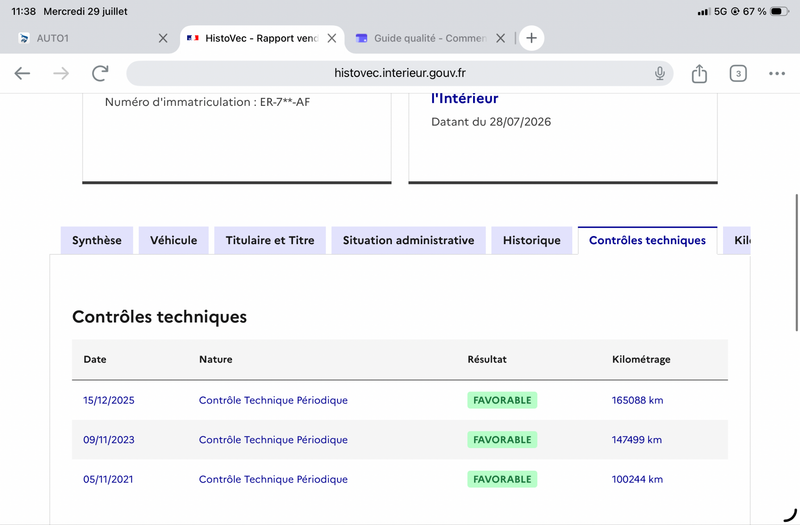This screenshot has height=525, width=800.
Task: Go back with the browser back arrow
Action: coord(22,73)
